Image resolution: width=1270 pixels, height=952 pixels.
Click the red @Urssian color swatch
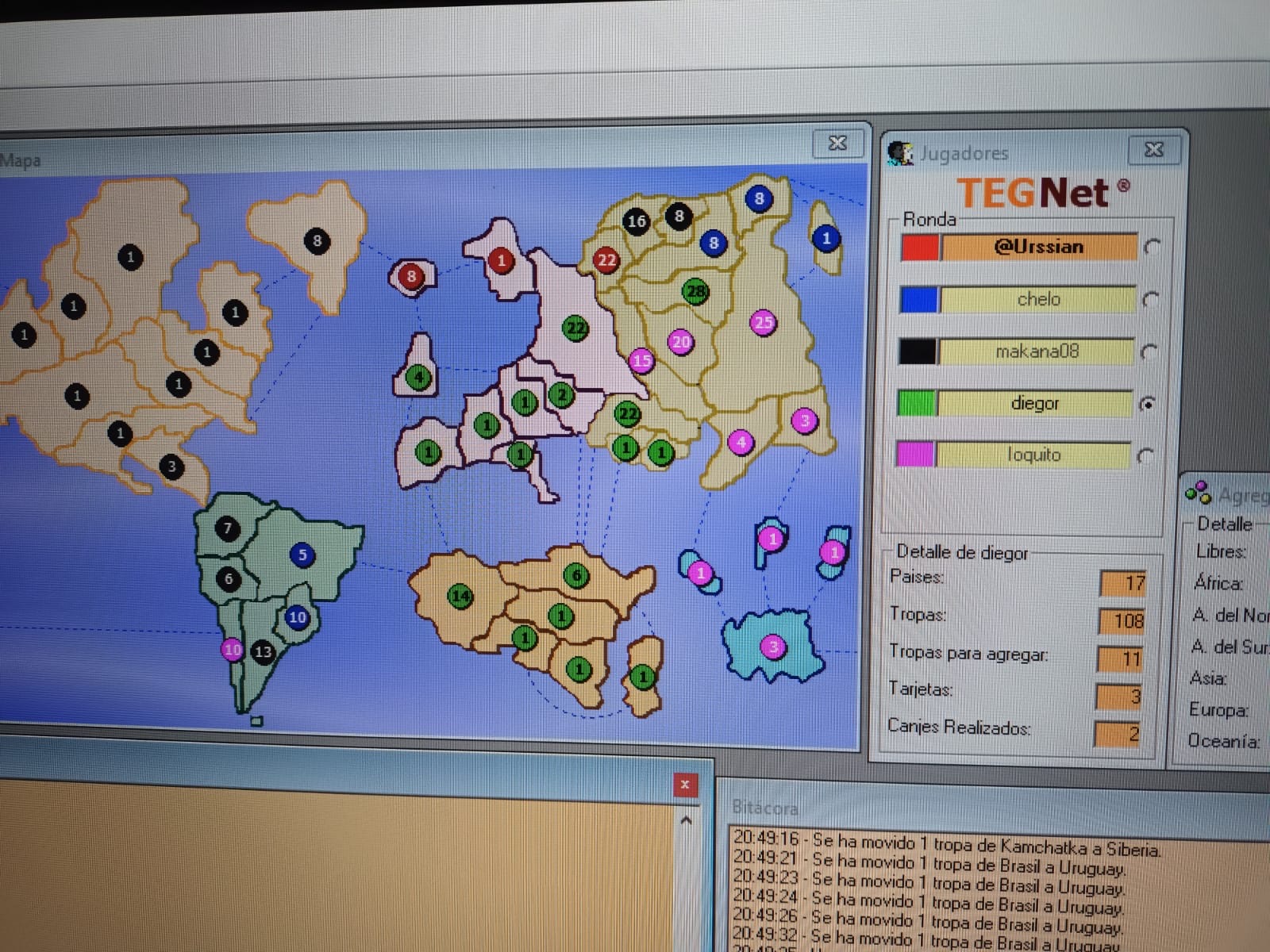pos(920,248)
